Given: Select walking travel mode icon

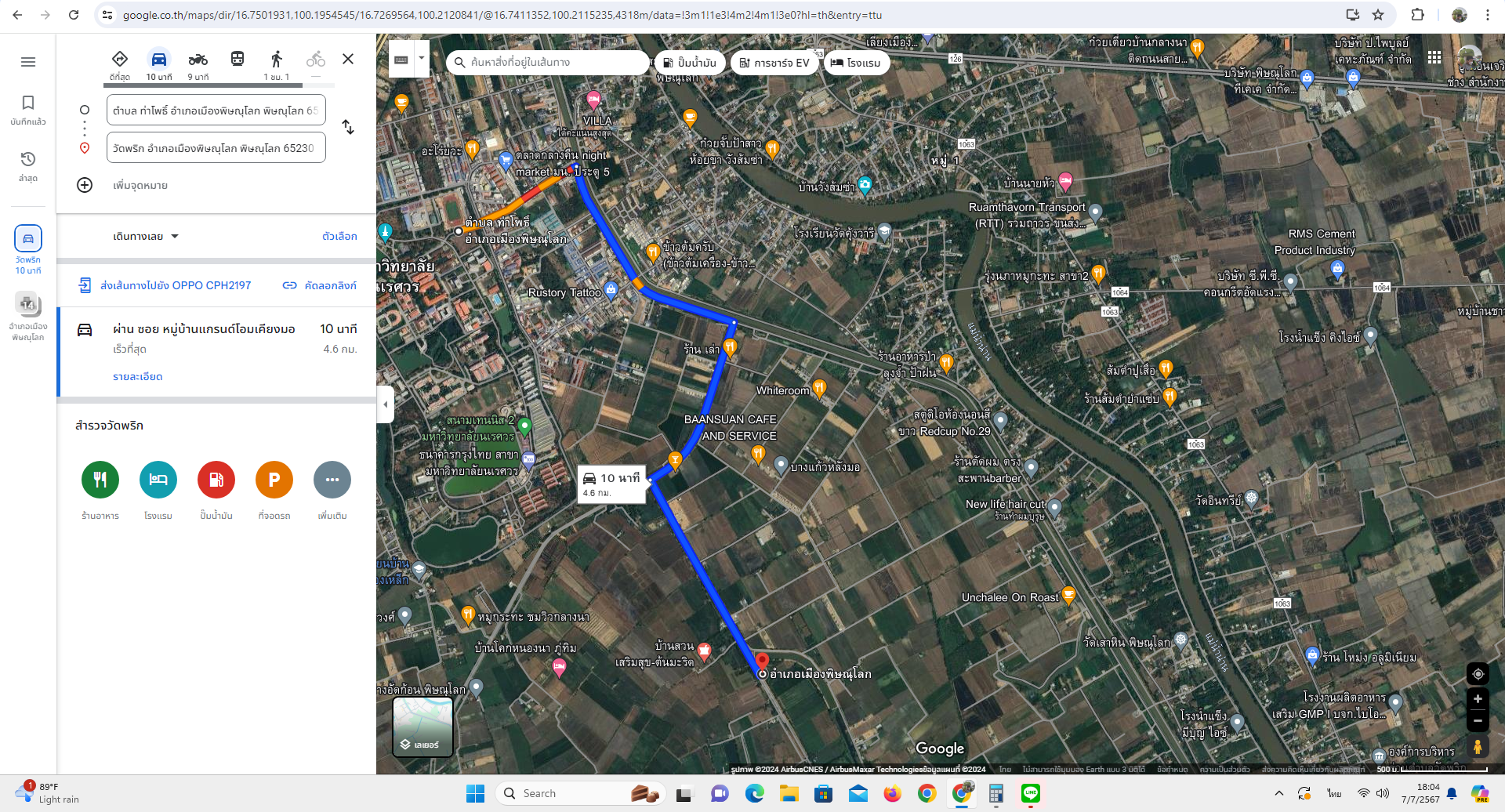Looking at the screenshot, I should pyautogui.click(x=276, y=59).
